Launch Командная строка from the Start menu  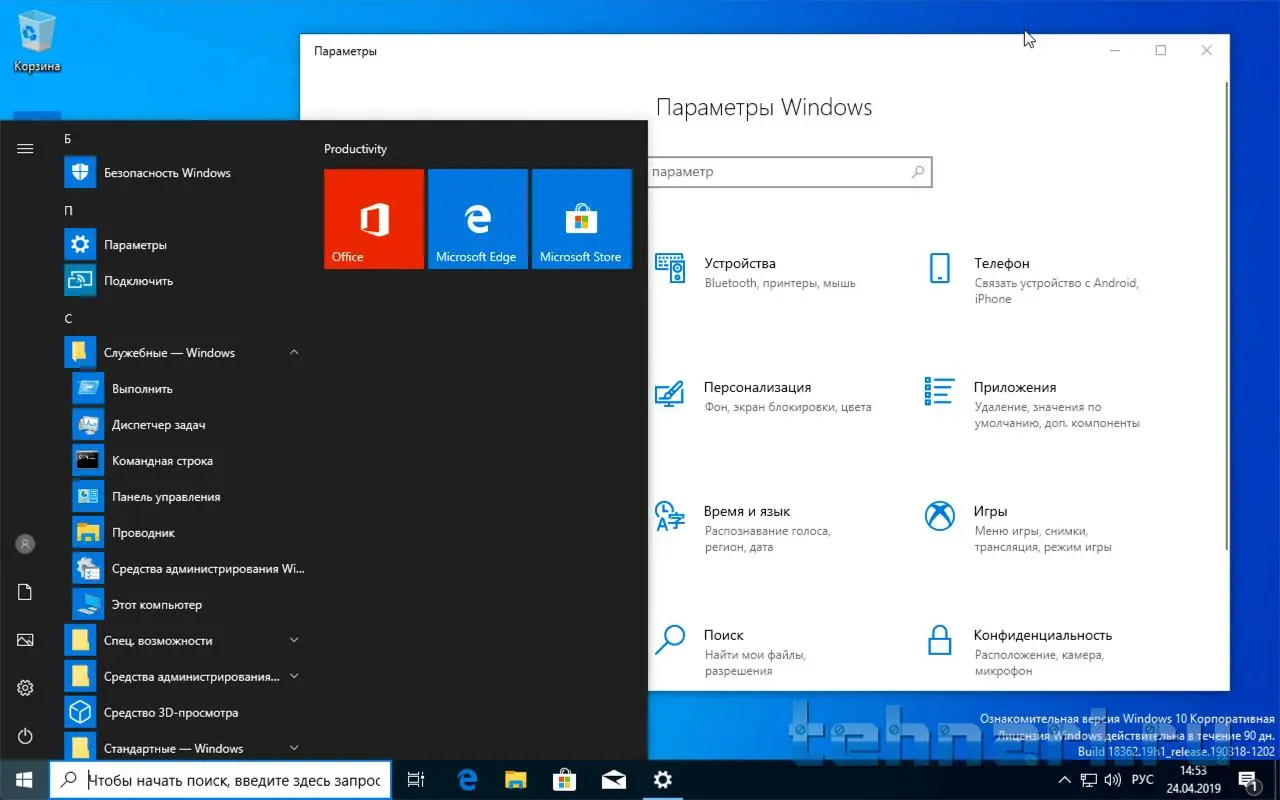162,461
